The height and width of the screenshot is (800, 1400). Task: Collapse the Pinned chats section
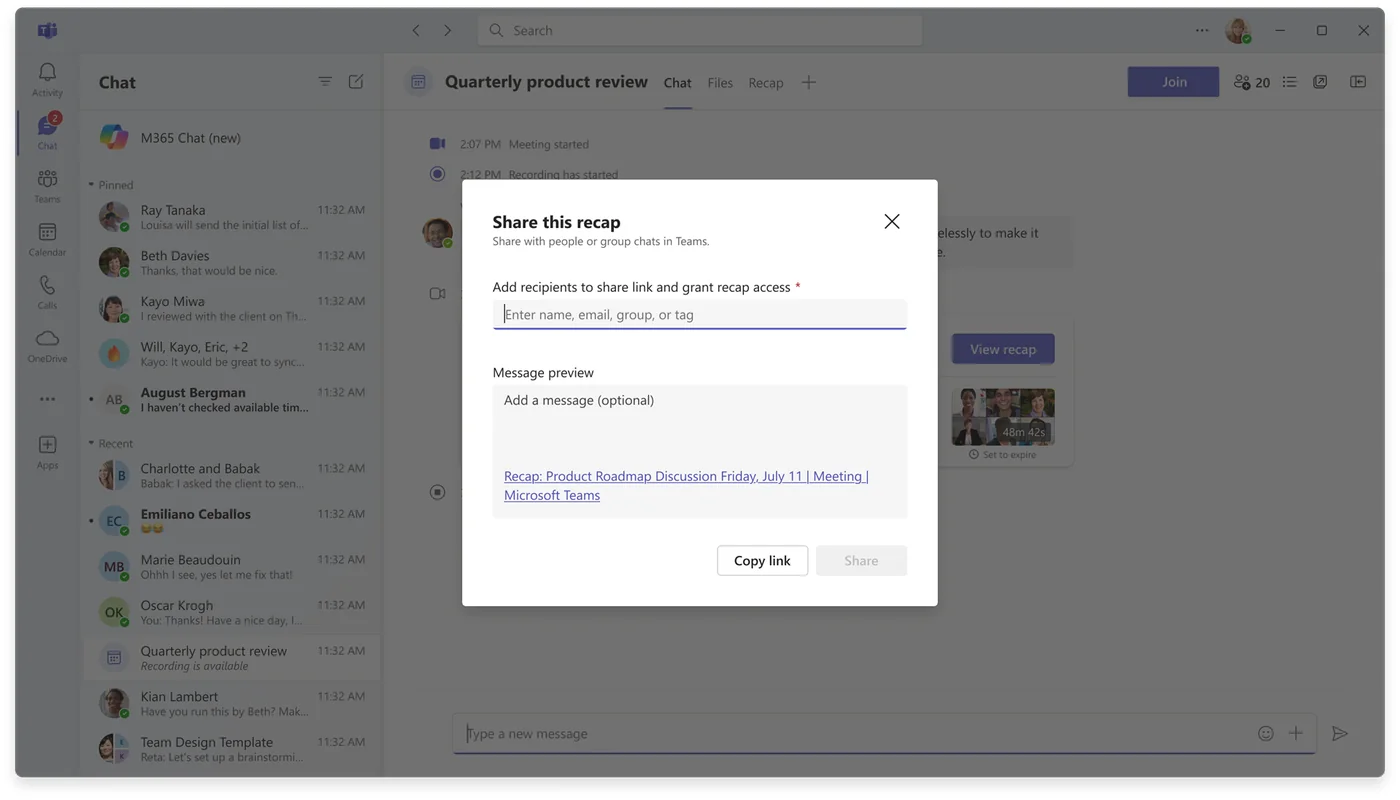tap(110, 185)
